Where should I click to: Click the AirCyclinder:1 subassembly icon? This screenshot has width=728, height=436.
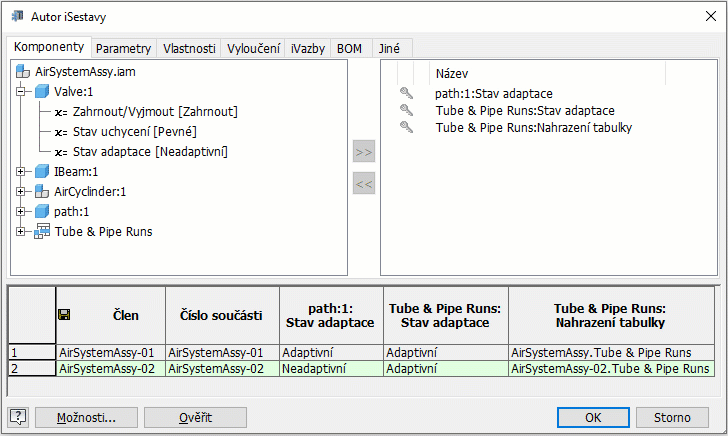[x=42, y=192]
